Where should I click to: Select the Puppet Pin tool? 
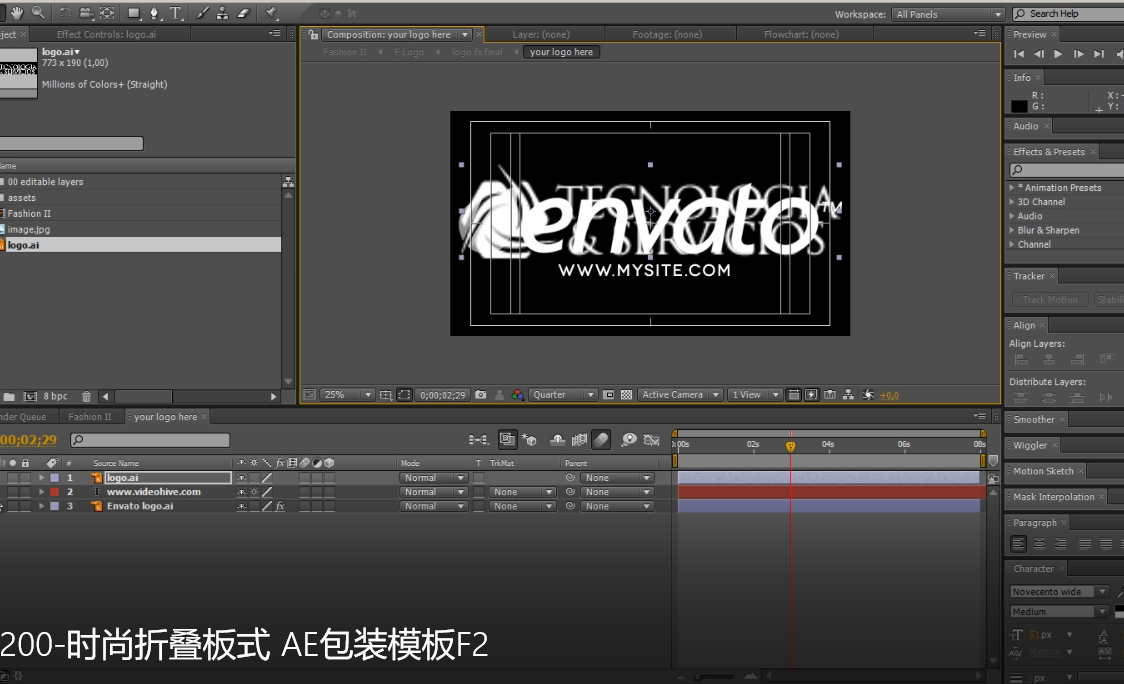[270, 13]
